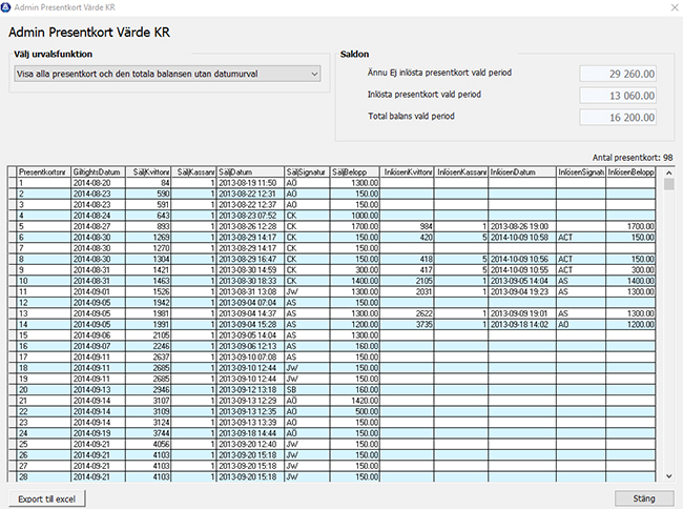Click sale date 2013-09-12 13:18
The width and height of the screenshot is (683, 509).
251,390
